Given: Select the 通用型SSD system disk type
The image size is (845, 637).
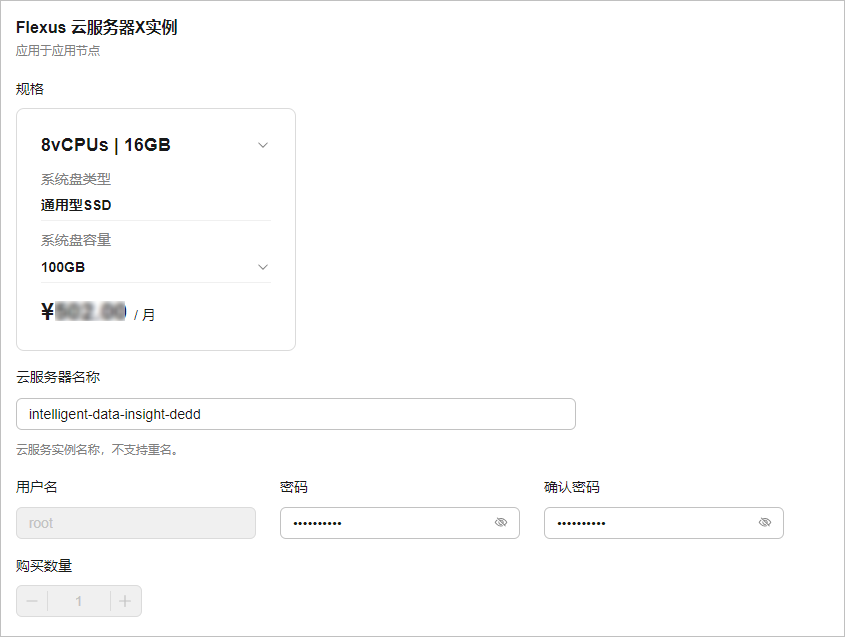Looking at the screenshot, I should 76,205.
